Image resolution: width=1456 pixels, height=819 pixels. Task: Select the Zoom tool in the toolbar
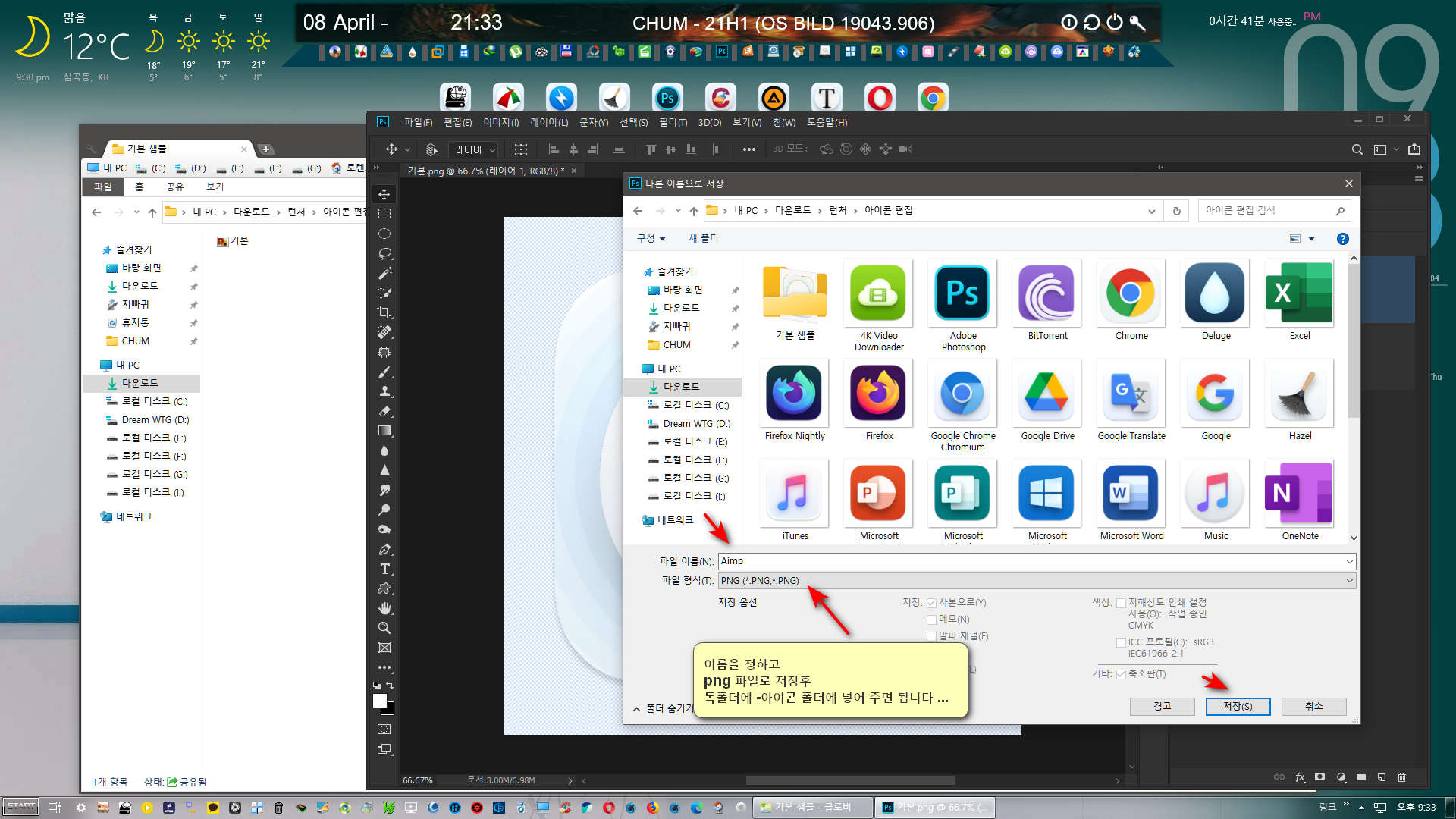point(384,628)
